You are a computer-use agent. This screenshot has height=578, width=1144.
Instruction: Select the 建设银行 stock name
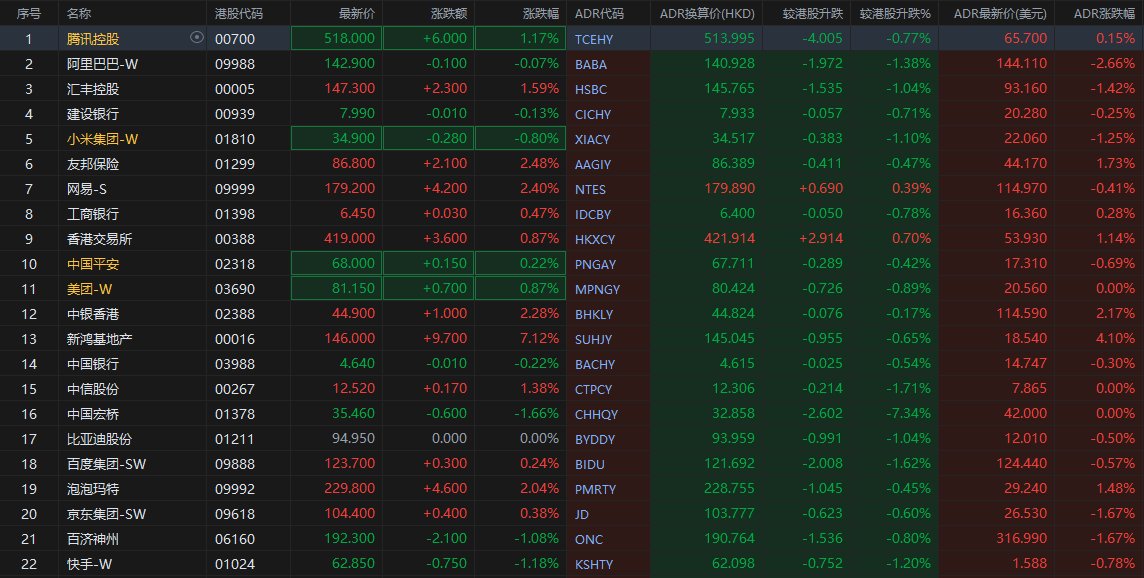[93, 114]
